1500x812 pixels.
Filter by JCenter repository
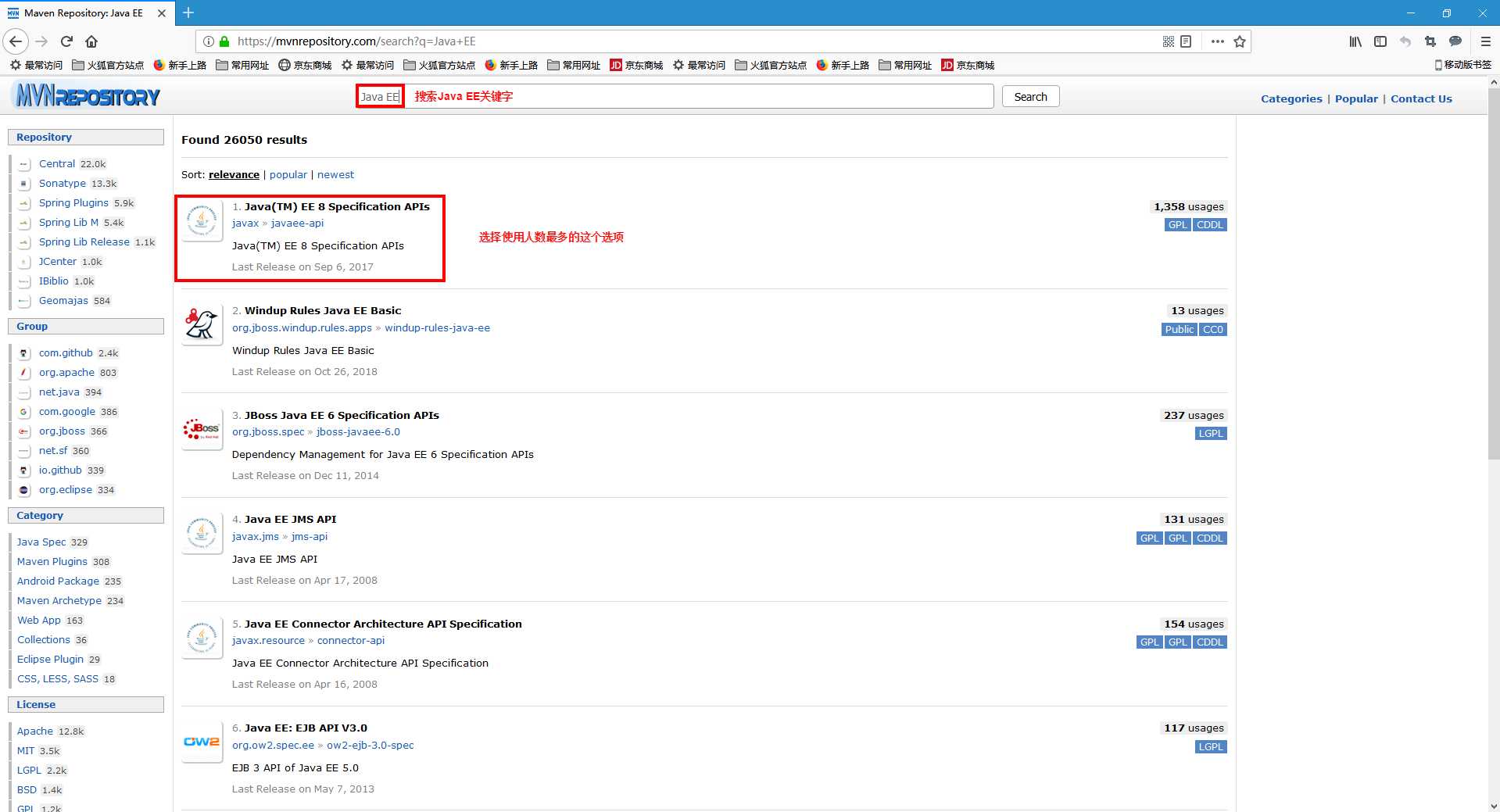[x=58, y=261]
